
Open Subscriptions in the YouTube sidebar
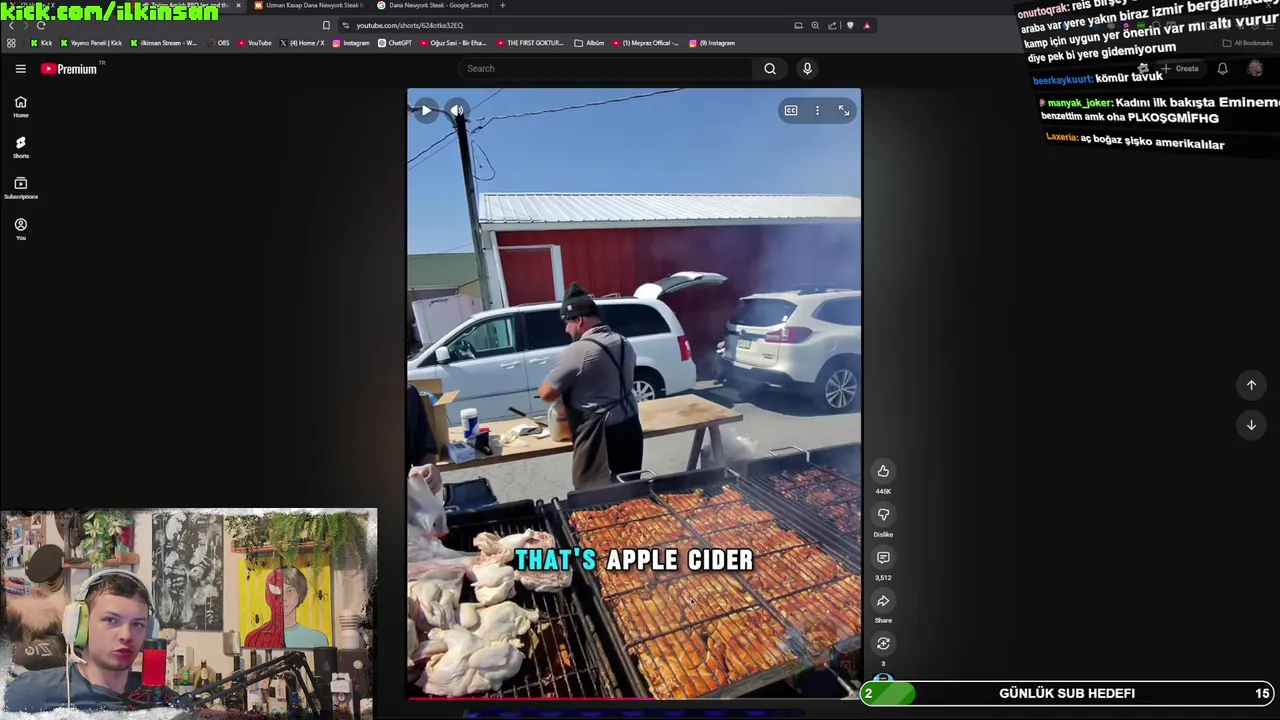point(20,188)
